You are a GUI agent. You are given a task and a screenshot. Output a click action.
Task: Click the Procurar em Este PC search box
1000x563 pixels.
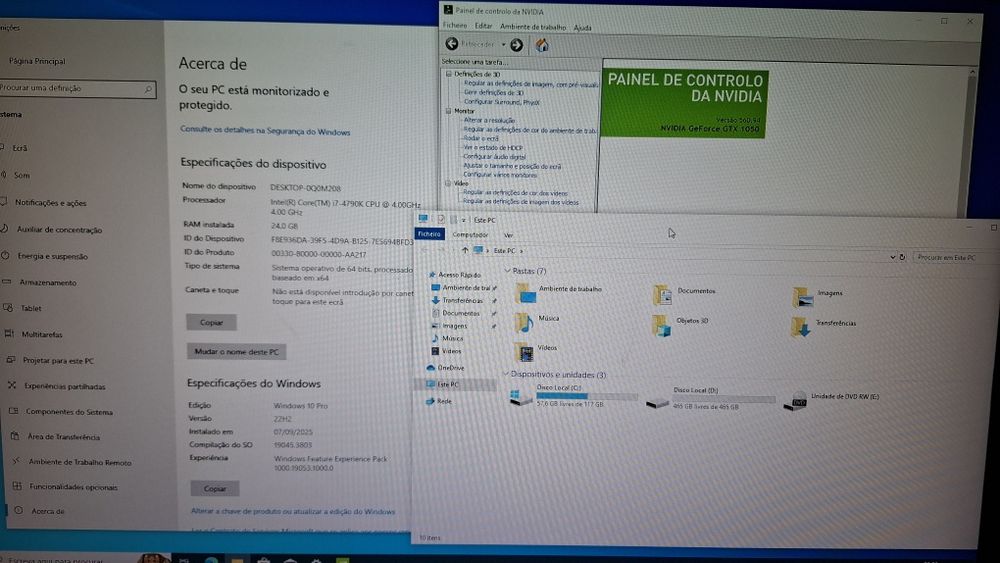coord(953,258)
